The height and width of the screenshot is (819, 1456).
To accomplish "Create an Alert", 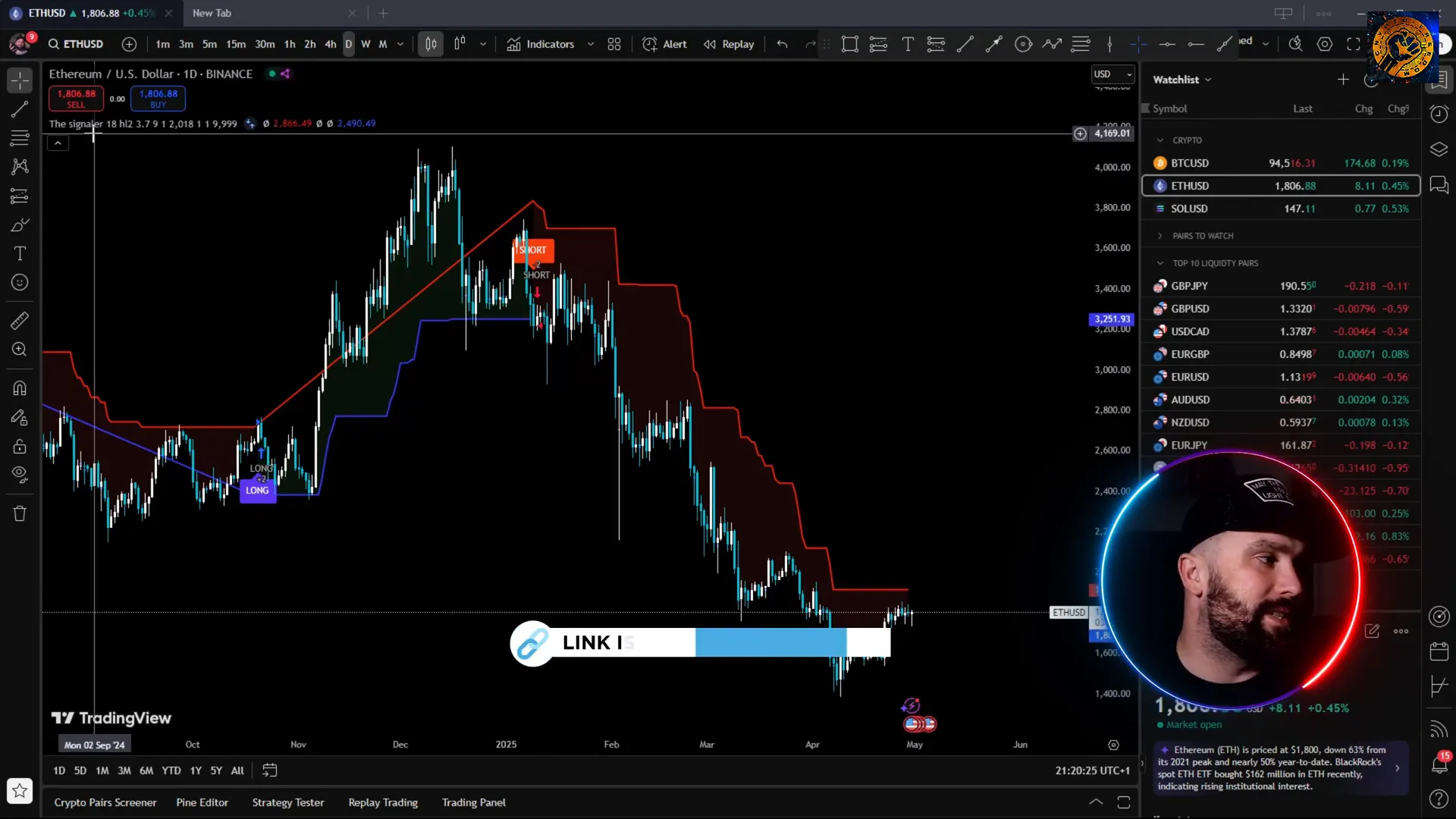I will [x=664, y=44].
